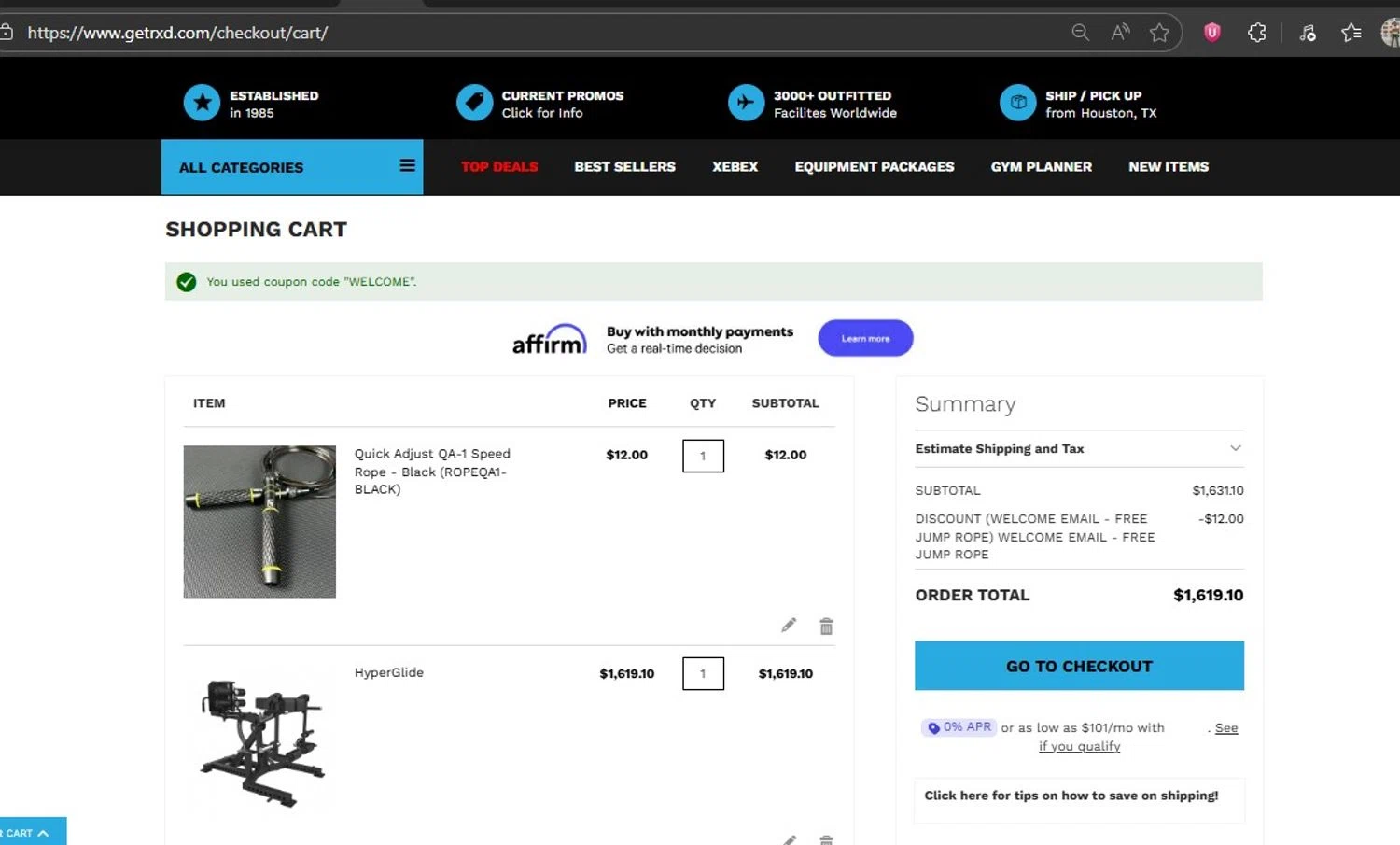This screenshot has height=845, width=1400.
Task: Click the Affirm logo
Action: pos(550,339)
